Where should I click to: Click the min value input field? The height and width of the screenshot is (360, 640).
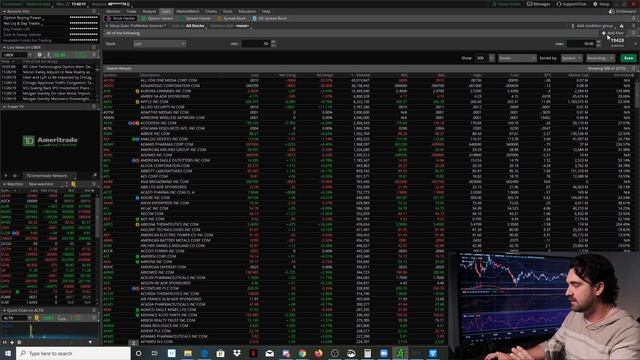(x=256, y=44)
